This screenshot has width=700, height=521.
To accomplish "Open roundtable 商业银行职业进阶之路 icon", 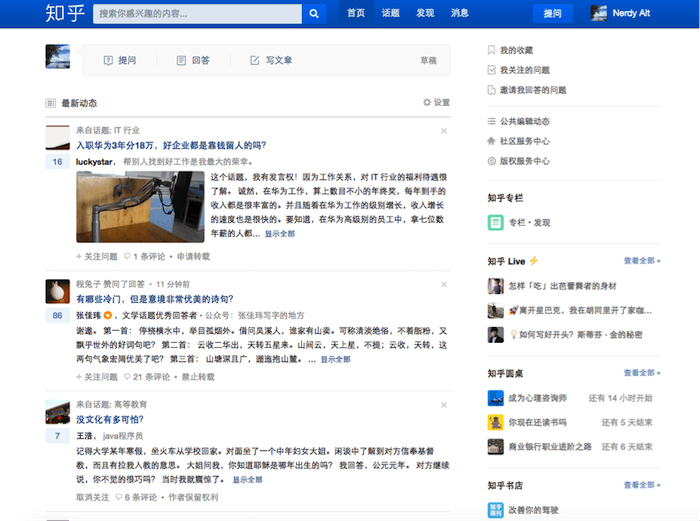I will pyautogui.click(x=496, y=447).
